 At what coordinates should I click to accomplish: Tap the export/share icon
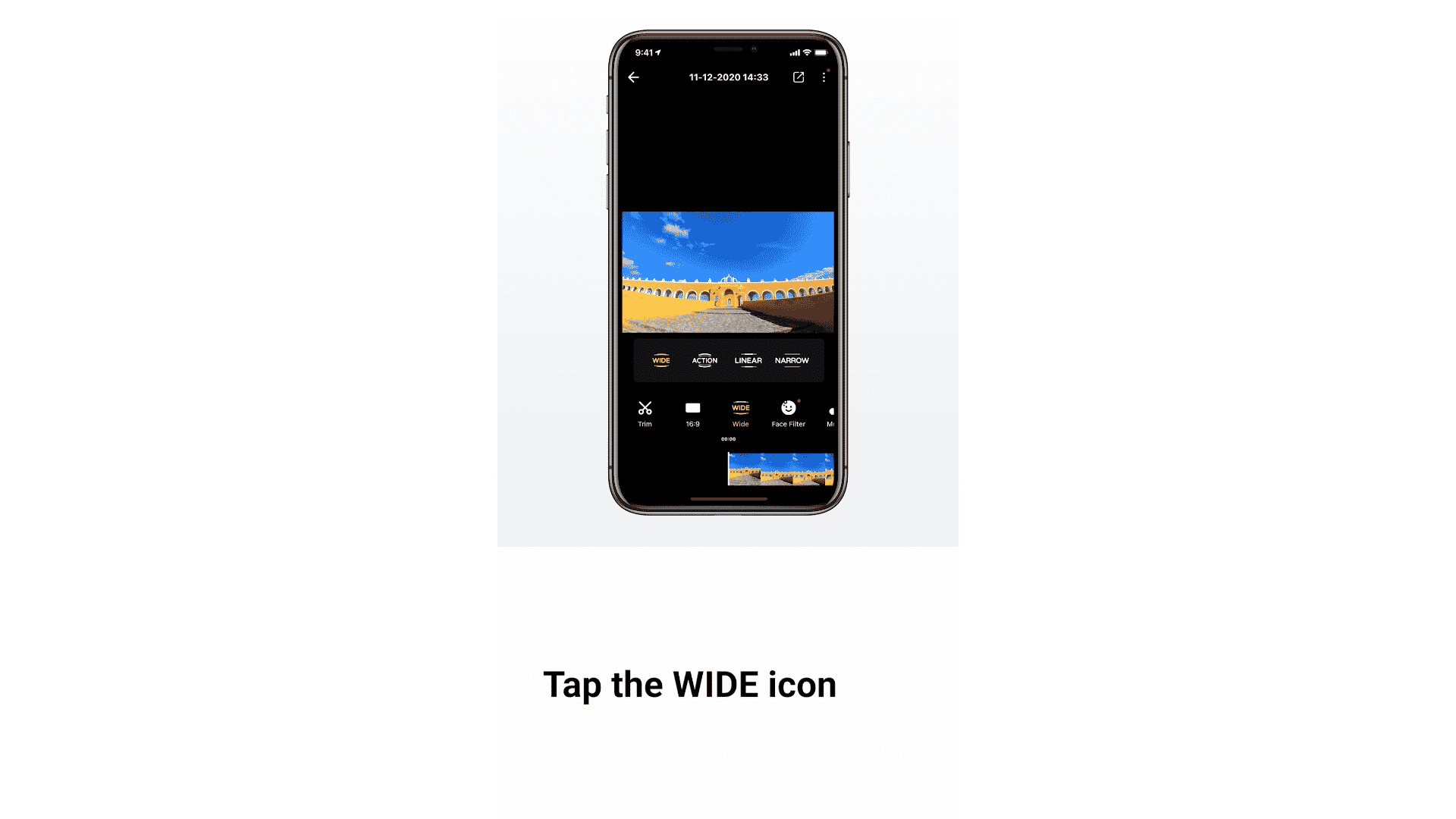click(800, 77)
